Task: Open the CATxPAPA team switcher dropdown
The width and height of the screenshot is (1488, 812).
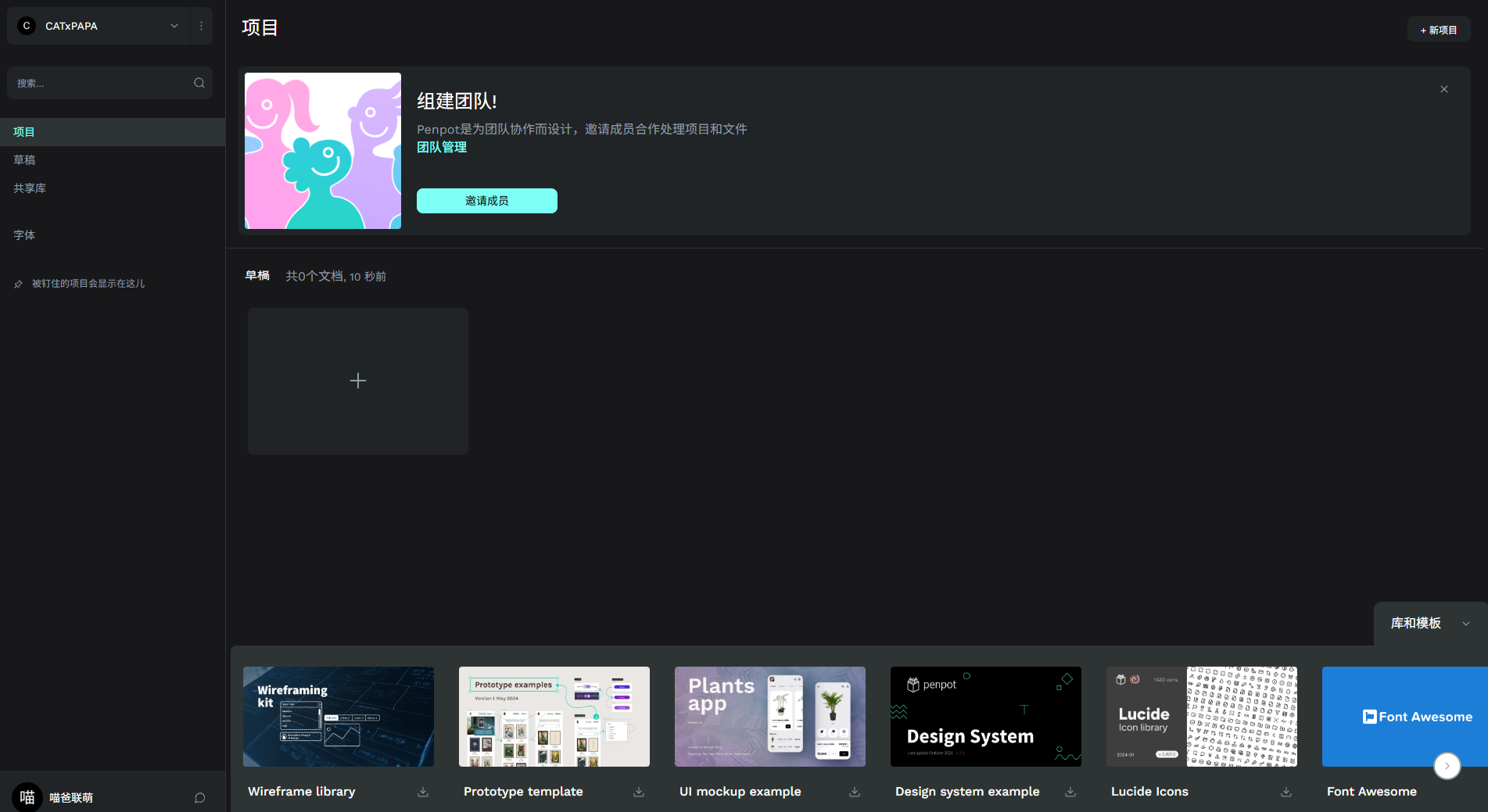Action: 99,26
